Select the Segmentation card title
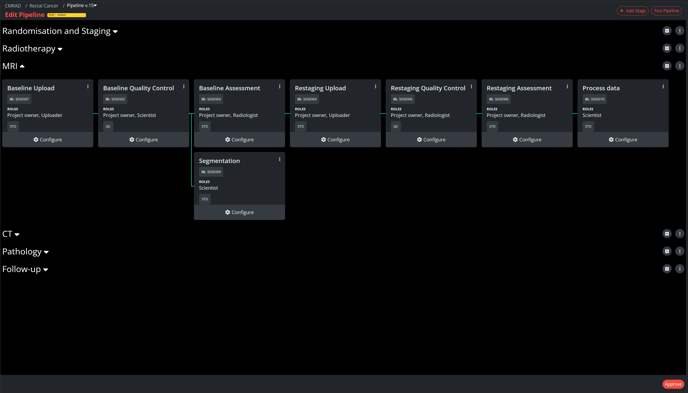 [x=219, y=161]
